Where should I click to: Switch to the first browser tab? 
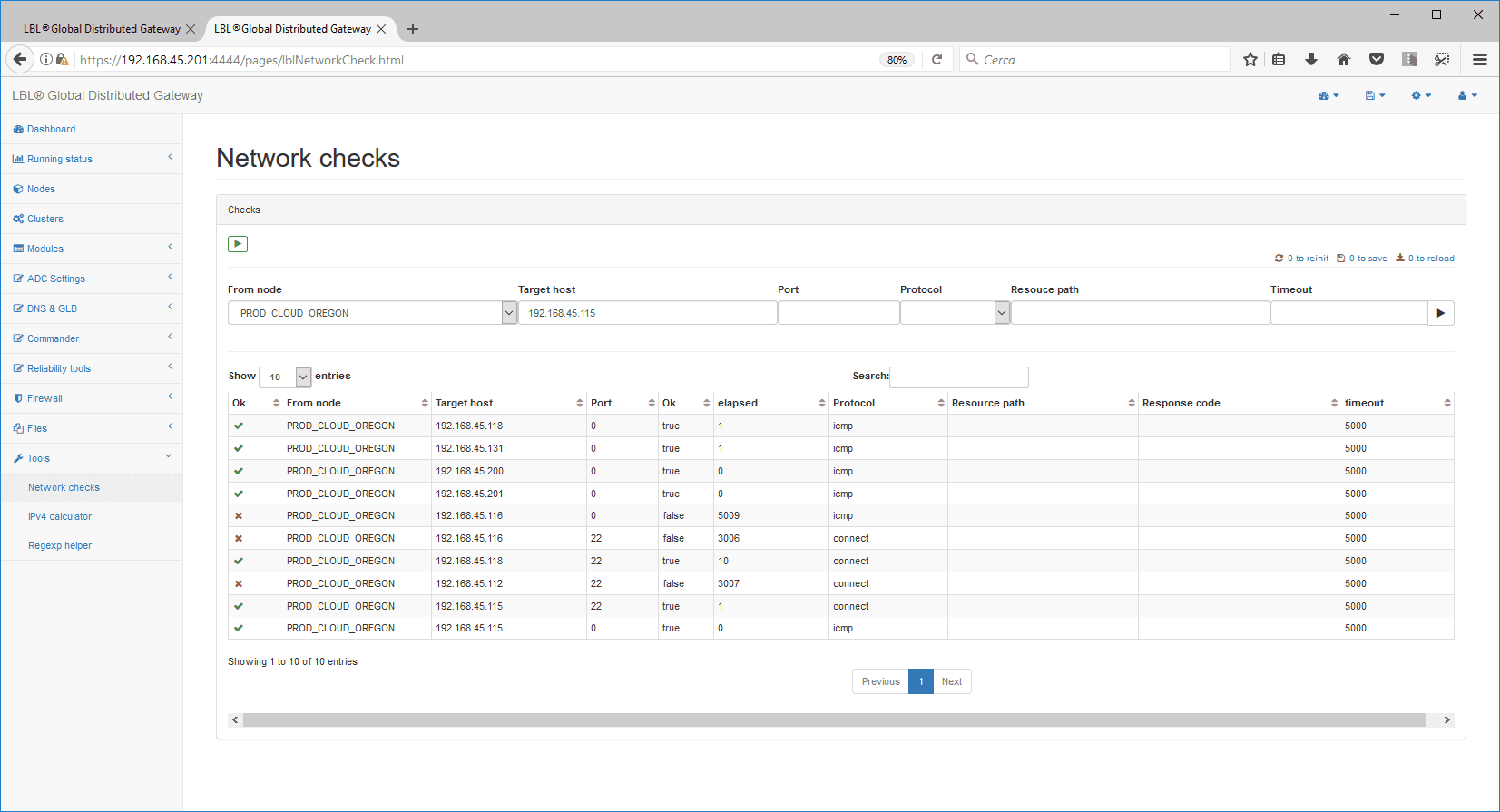point(103,29)
